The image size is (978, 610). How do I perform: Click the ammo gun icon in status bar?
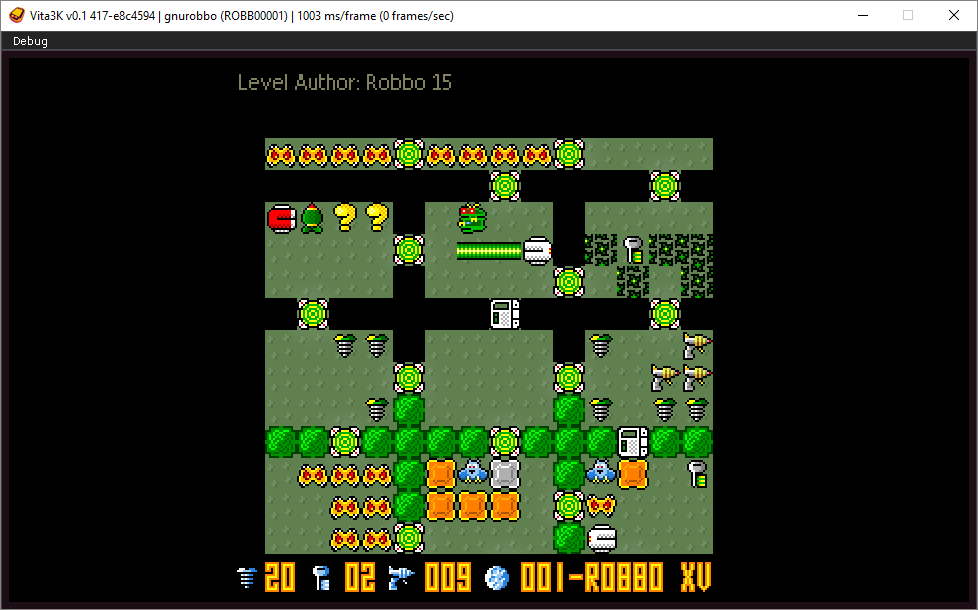(x=400, y=577)
